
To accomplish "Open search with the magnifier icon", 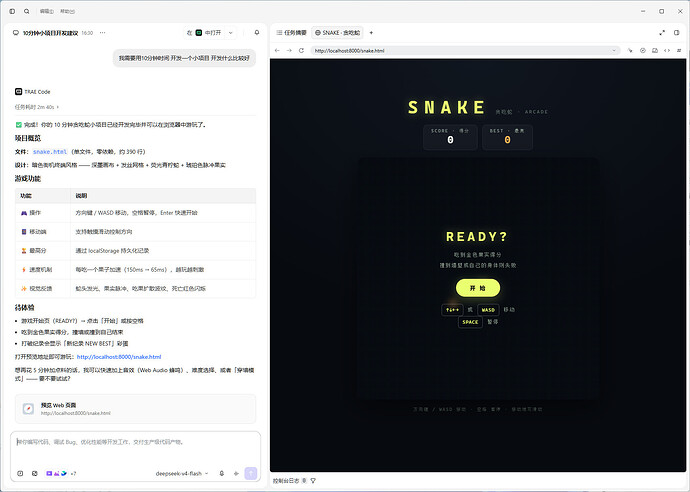I will coord(27,11).
